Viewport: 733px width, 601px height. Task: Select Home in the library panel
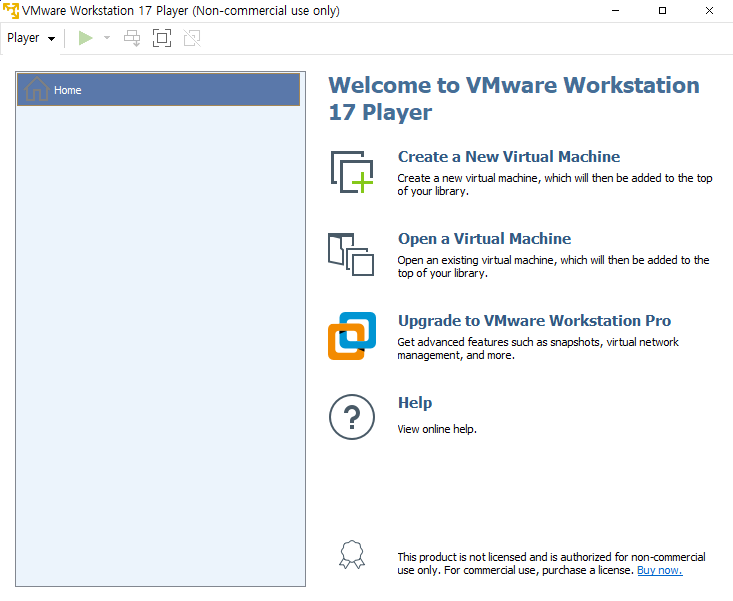(158, 90)
